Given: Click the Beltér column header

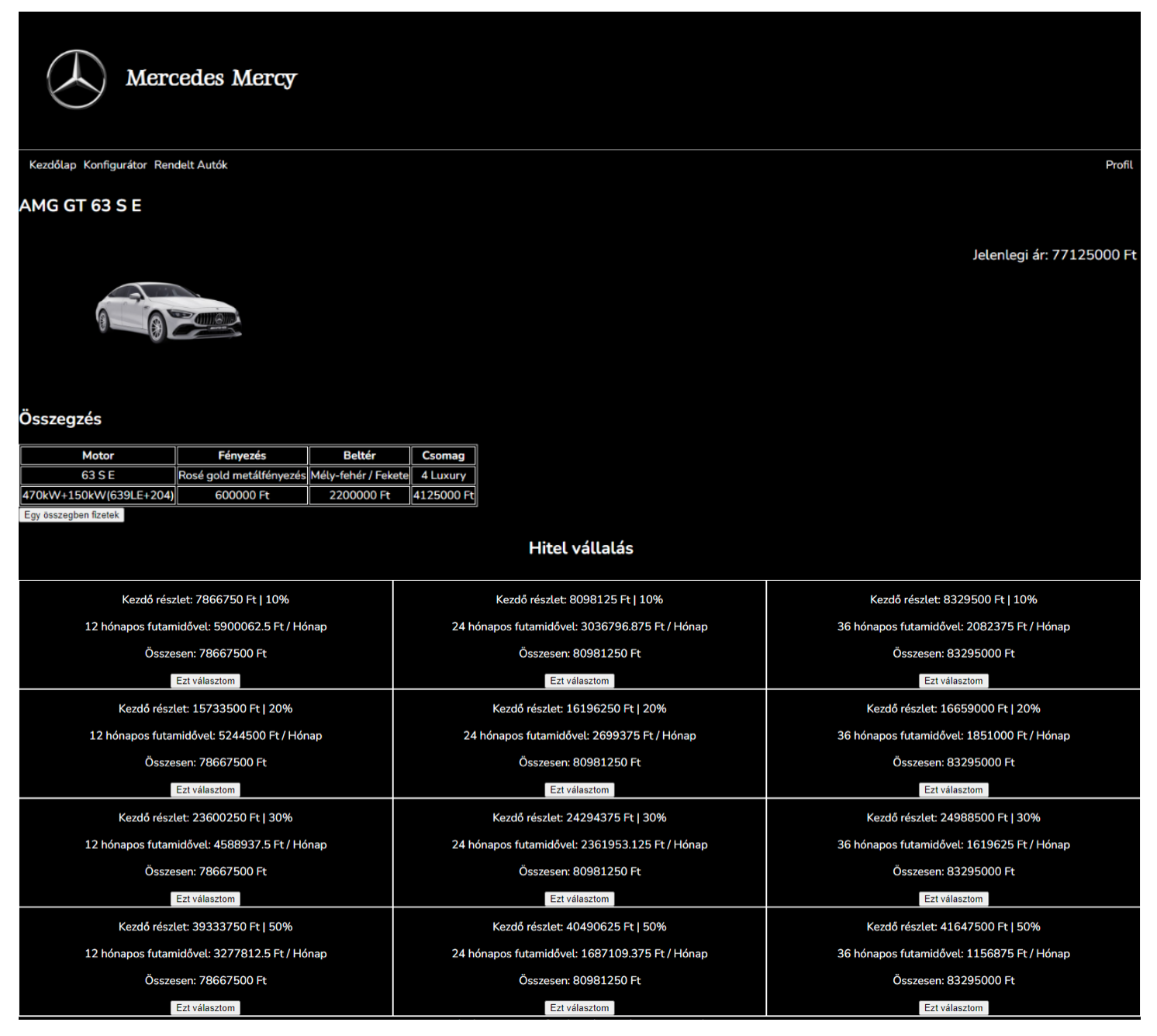Looking at the screenshot, I should coord(359,456).
